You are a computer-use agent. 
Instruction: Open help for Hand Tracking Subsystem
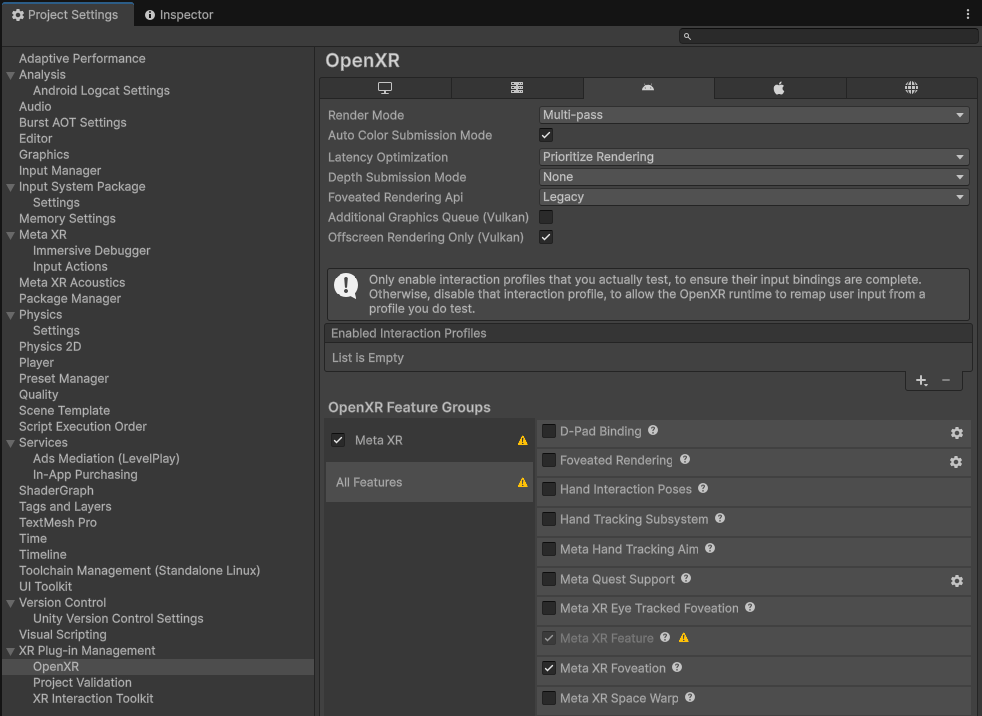720,518
